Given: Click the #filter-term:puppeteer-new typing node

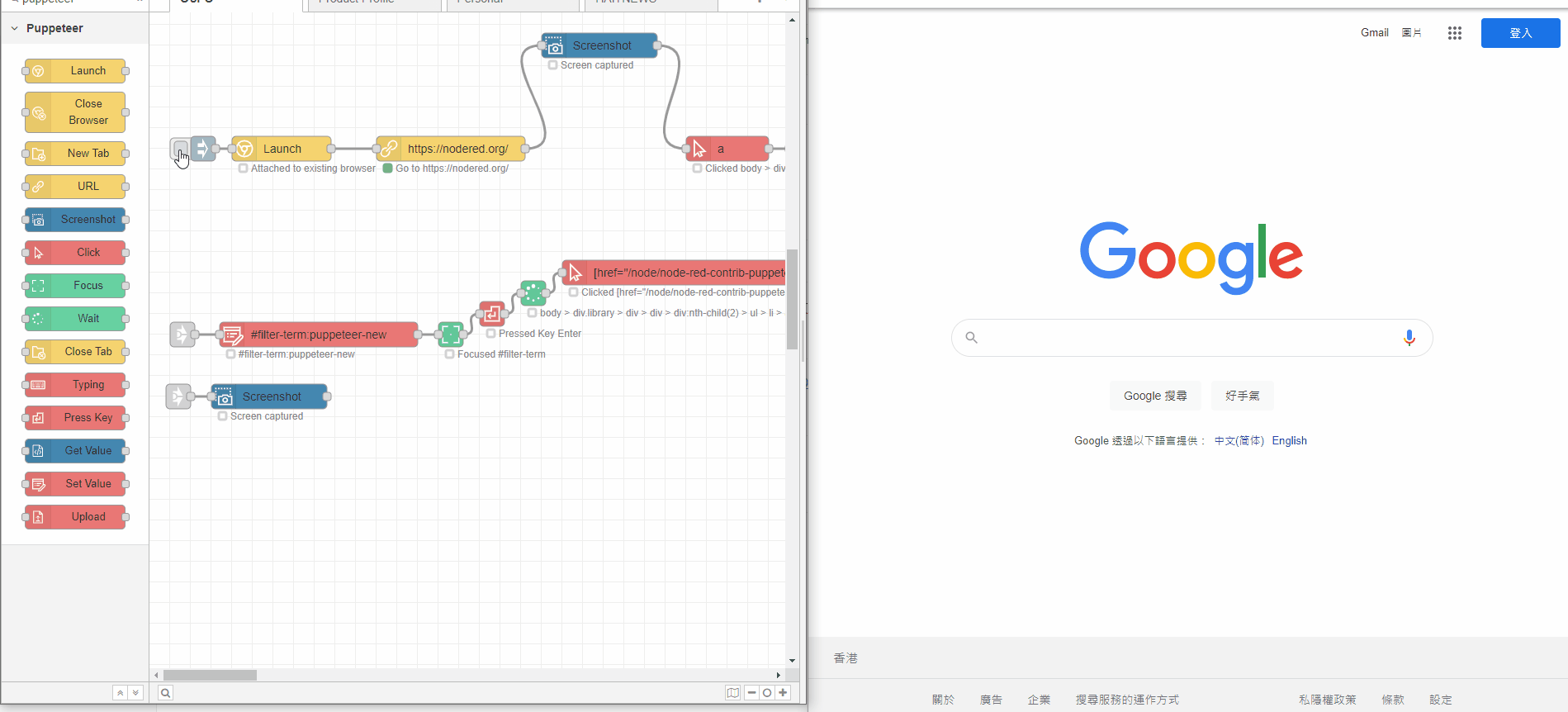Looking at the screenshot, I should click(x=319, y=335).
